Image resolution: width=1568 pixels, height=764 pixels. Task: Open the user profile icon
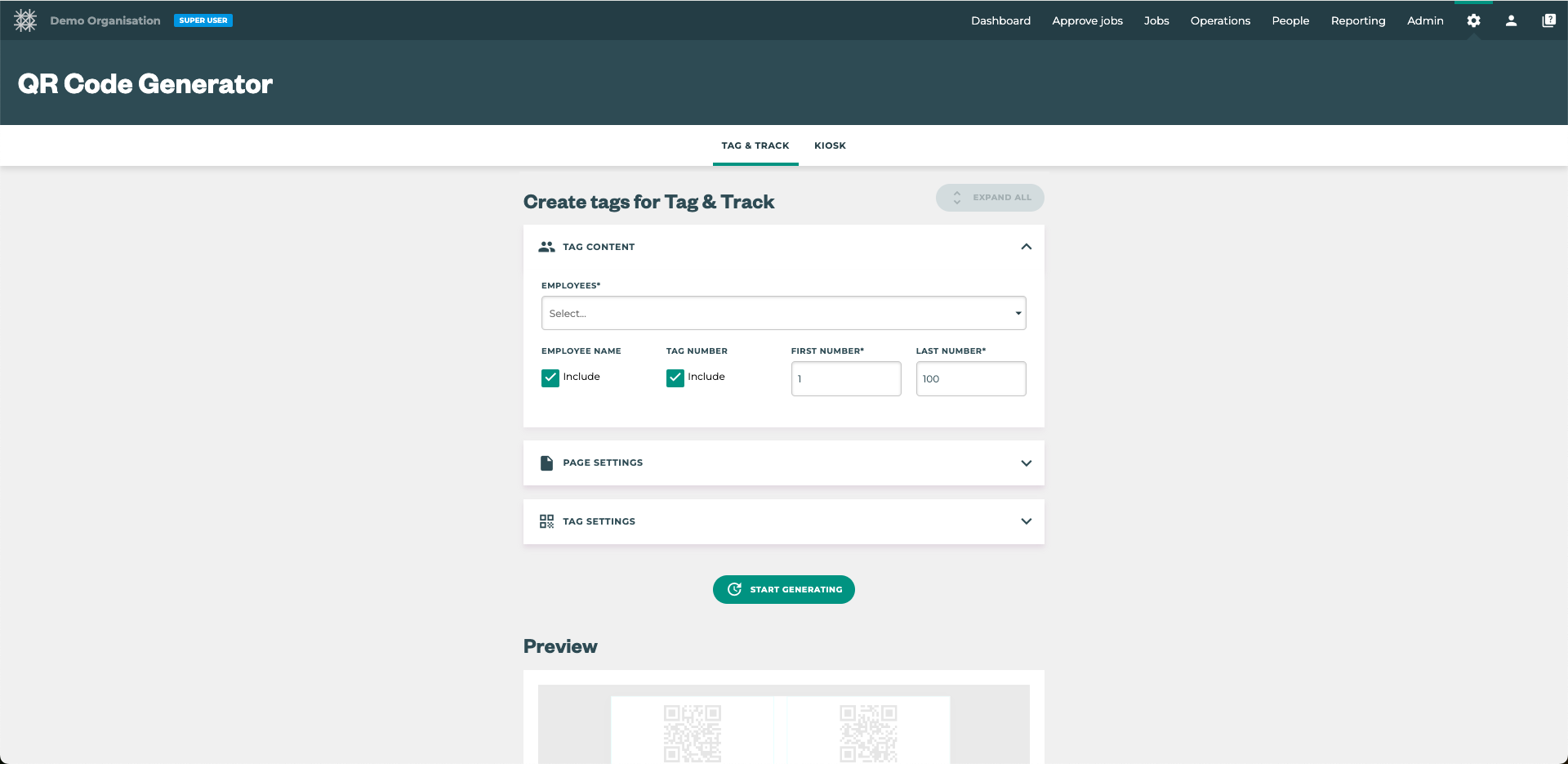point(1511,20)
